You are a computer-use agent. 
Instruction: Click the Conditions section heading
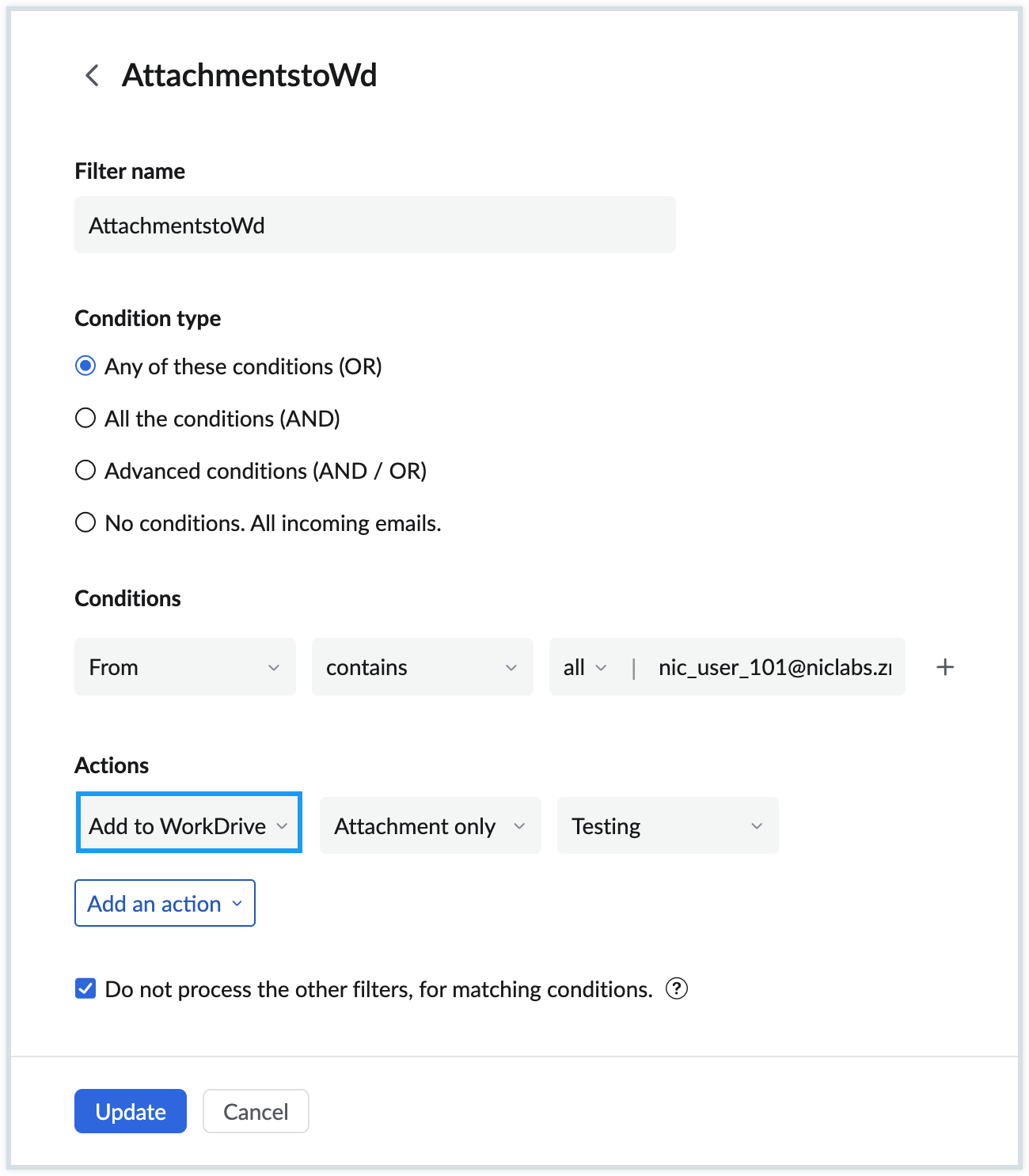127,598
